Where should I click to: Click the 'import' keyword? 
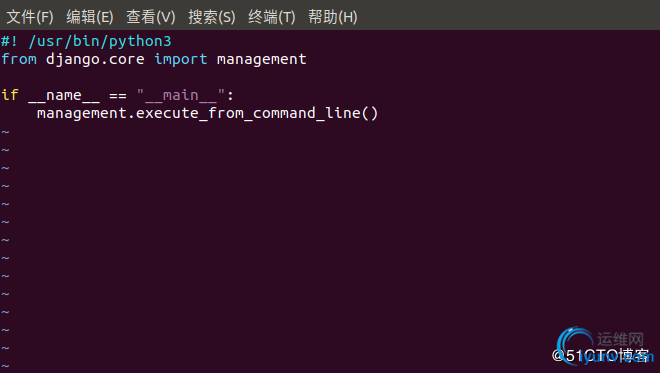181,59
